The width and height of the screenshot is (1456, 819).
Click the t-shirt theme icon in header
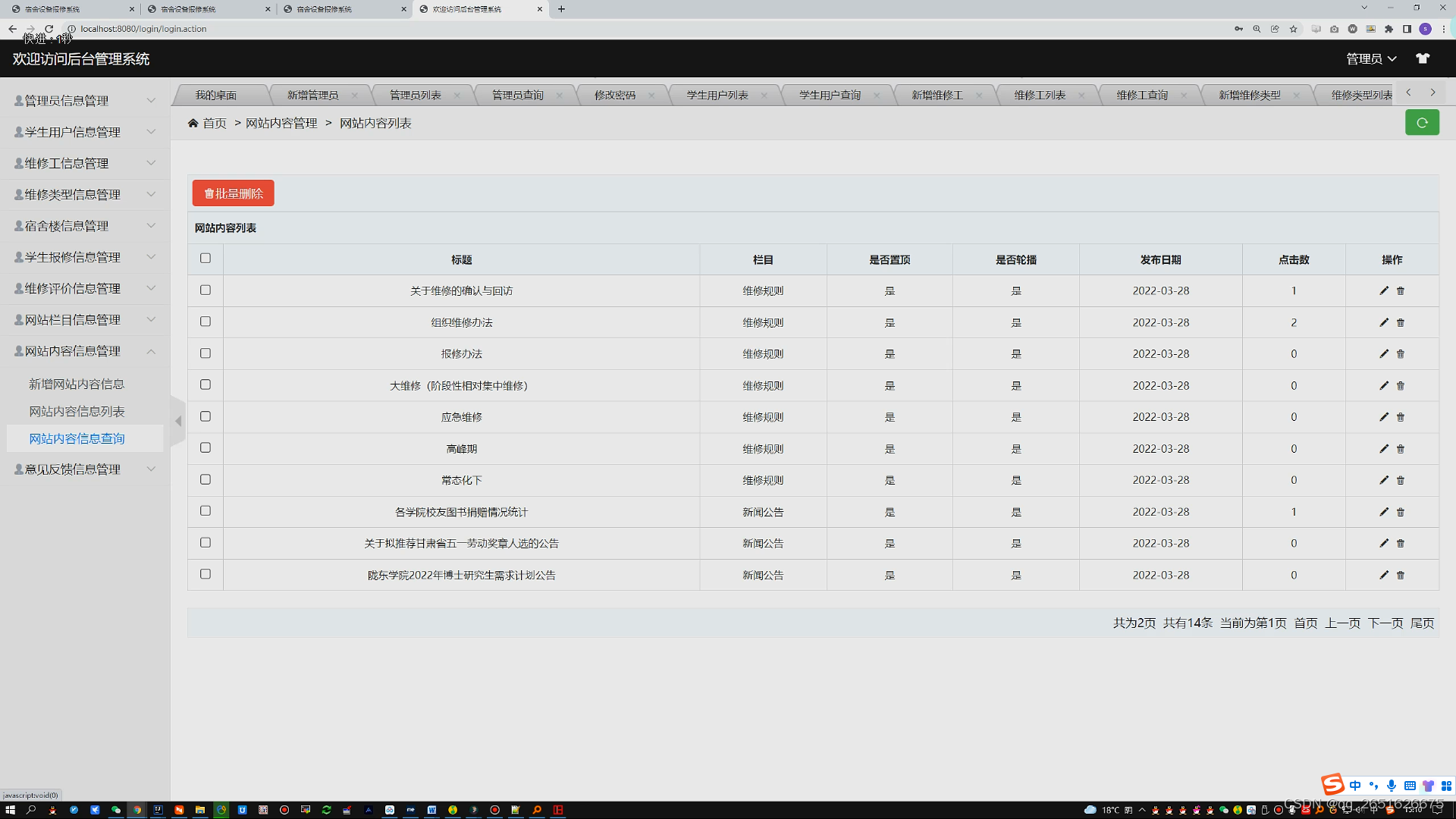pos(1423,58)
